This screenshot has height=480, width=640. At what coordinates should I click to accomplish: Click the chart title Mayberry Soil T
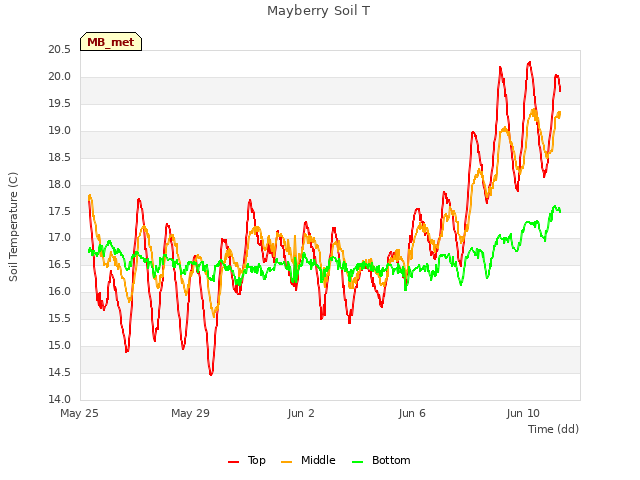pos(318,11)
